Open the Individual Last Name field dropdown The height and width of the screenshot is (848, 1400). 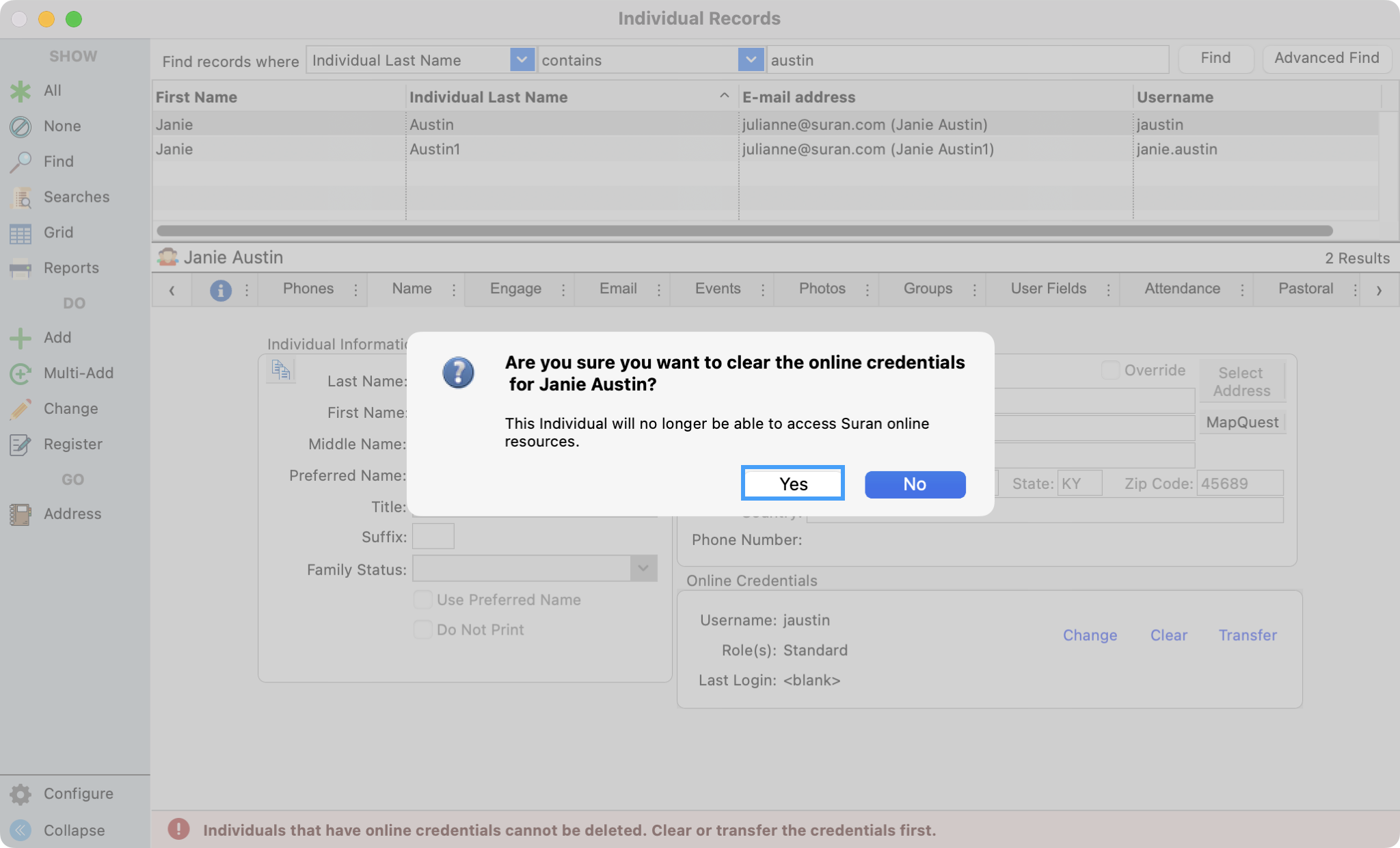pyautogui.click(x=522, y=60)
